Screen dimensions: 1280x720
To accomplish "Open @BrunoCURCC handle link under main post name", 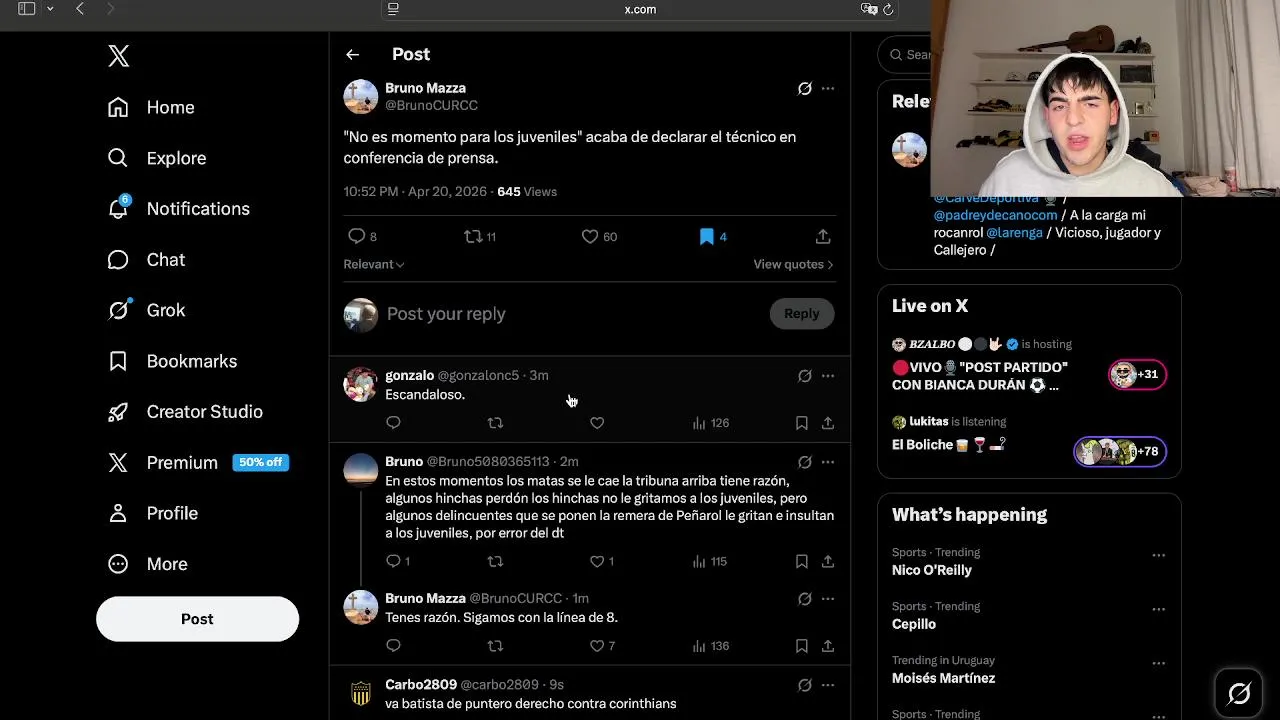I will (x=431, y=105).
